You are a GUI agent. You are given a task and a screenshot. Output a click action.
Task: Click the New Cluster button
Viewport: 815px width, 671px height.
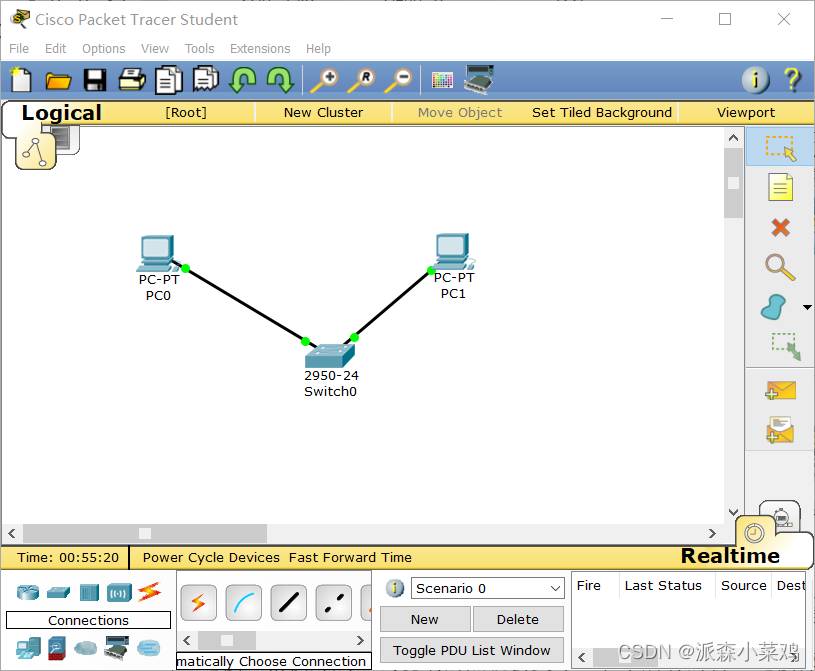click(x=323, y=112)
